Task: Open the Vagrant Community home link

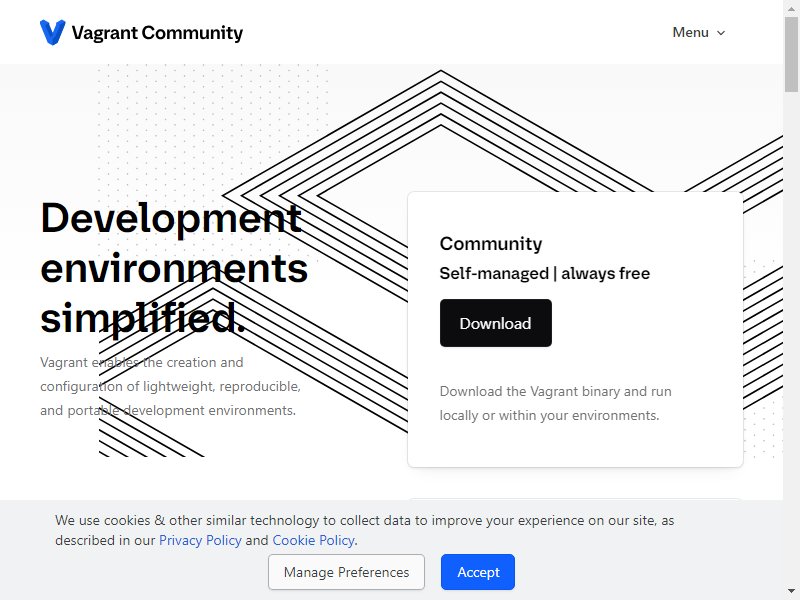Action: pos(141,32)
